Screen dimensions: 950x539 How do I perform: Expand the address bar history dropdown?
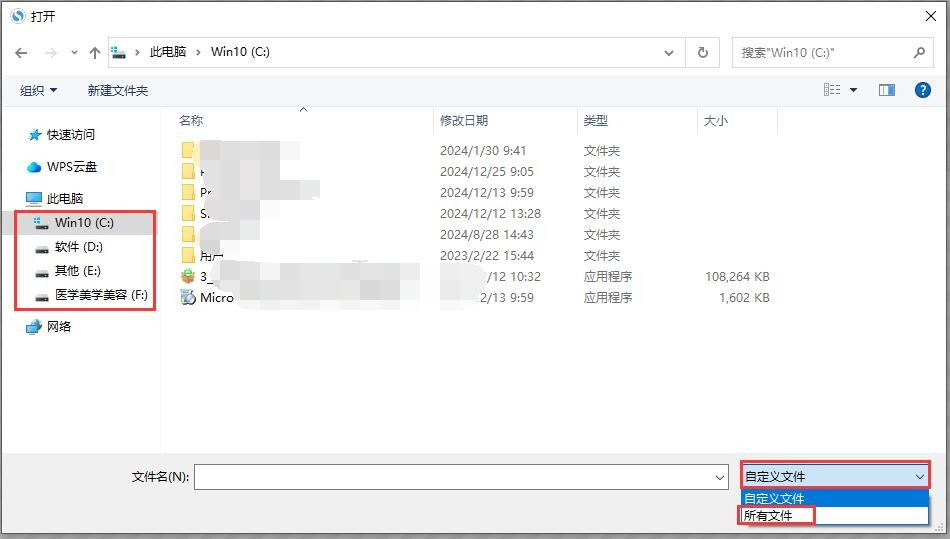coord(669,53)
